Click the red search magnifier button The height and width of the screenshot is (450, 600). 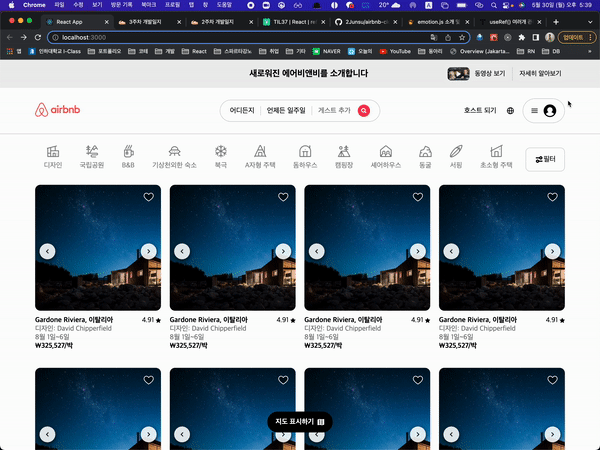(364, 111)
